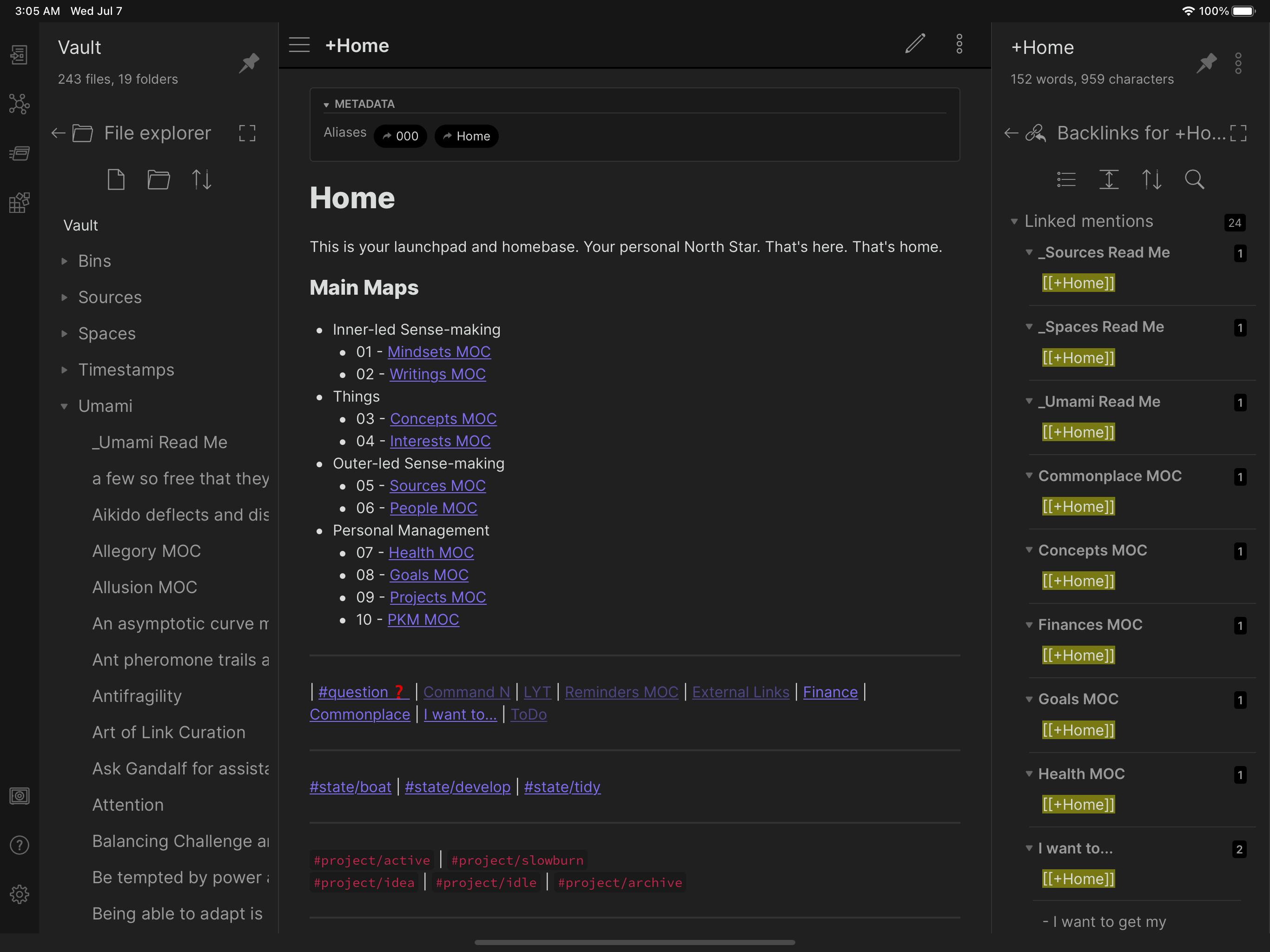
Task: Open the Allegory MOC note
Action: point(146,551)
